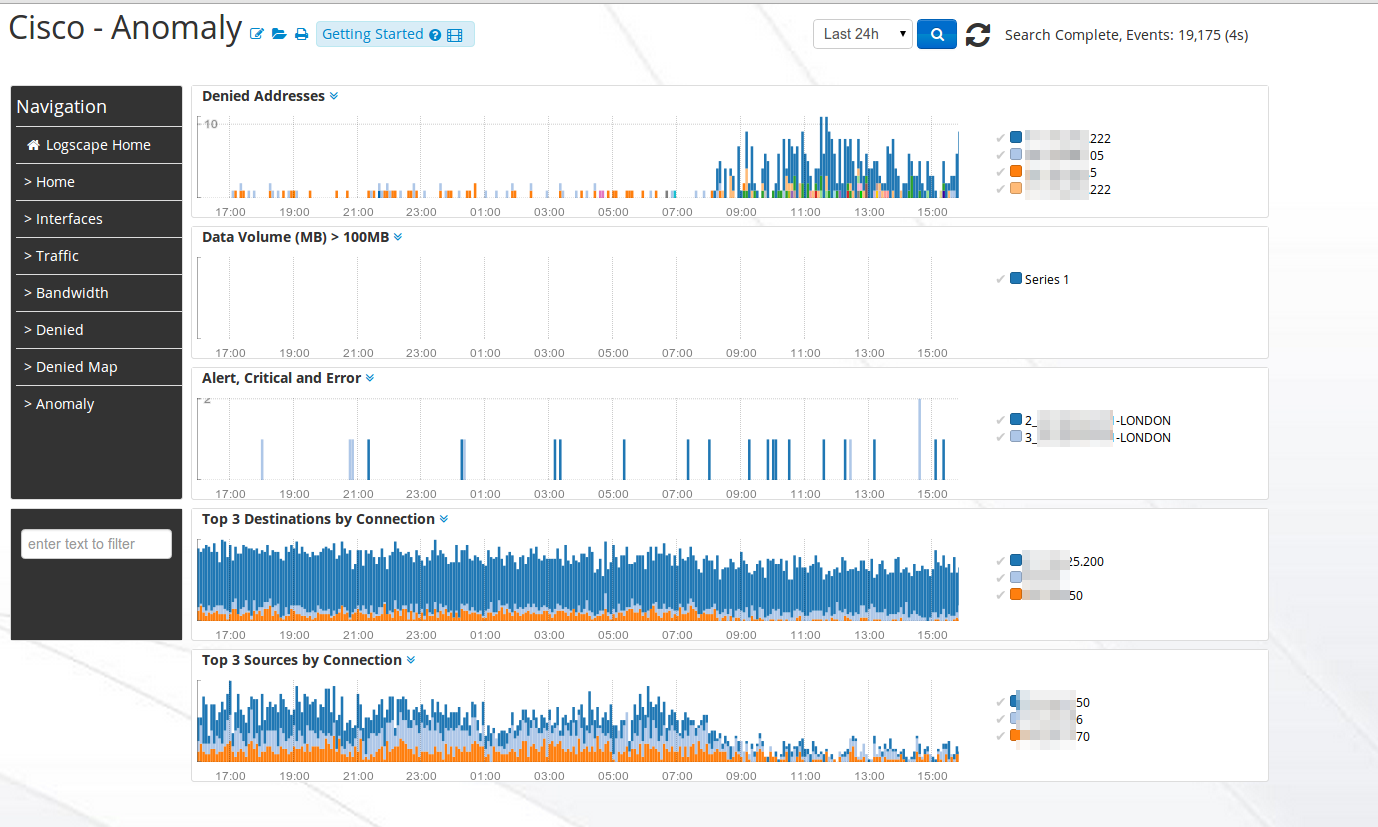Click the edit workspace pencil icon

click(257, 35)
